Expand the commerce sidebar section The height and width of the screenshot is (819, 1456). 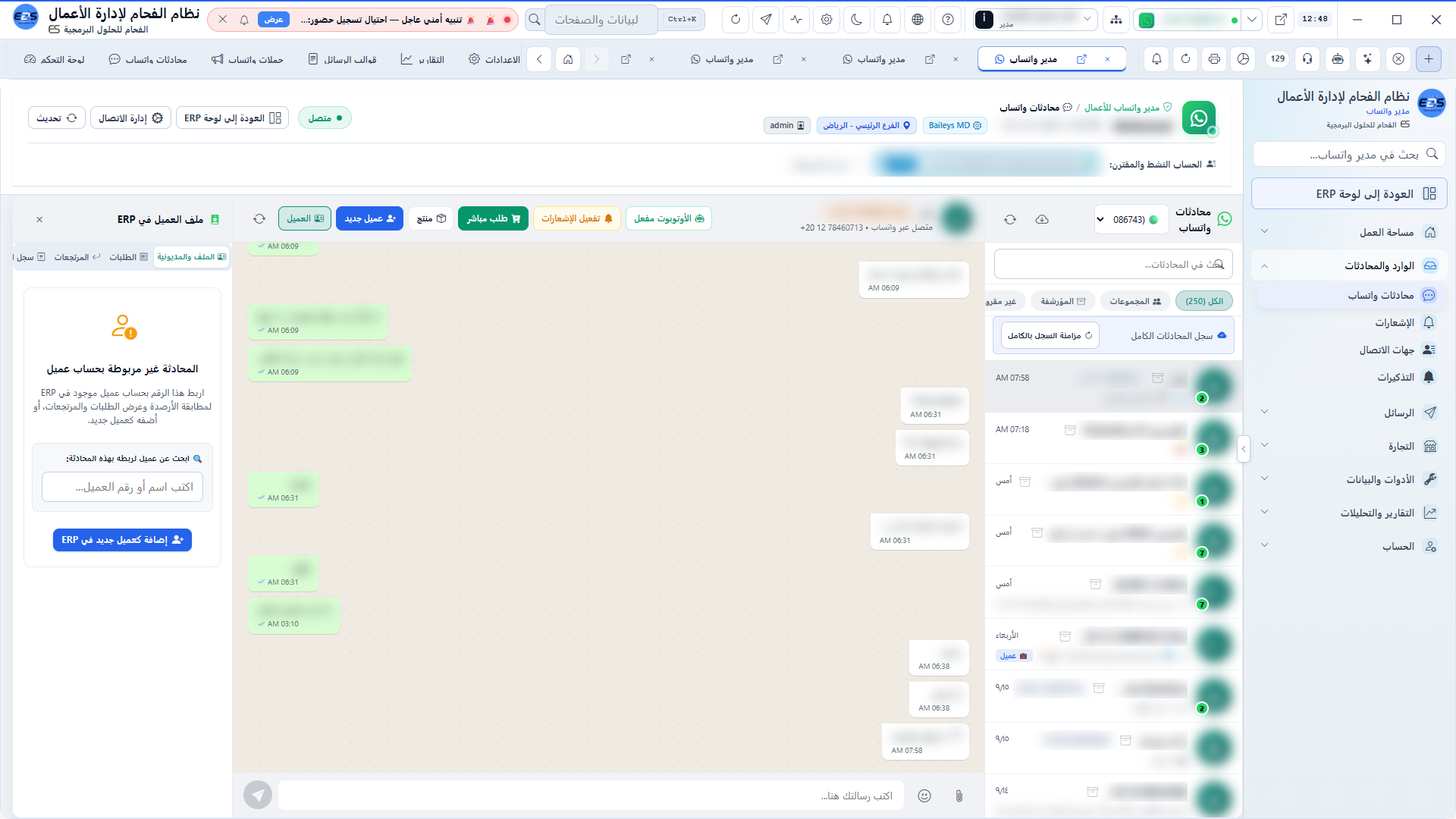1350,446
